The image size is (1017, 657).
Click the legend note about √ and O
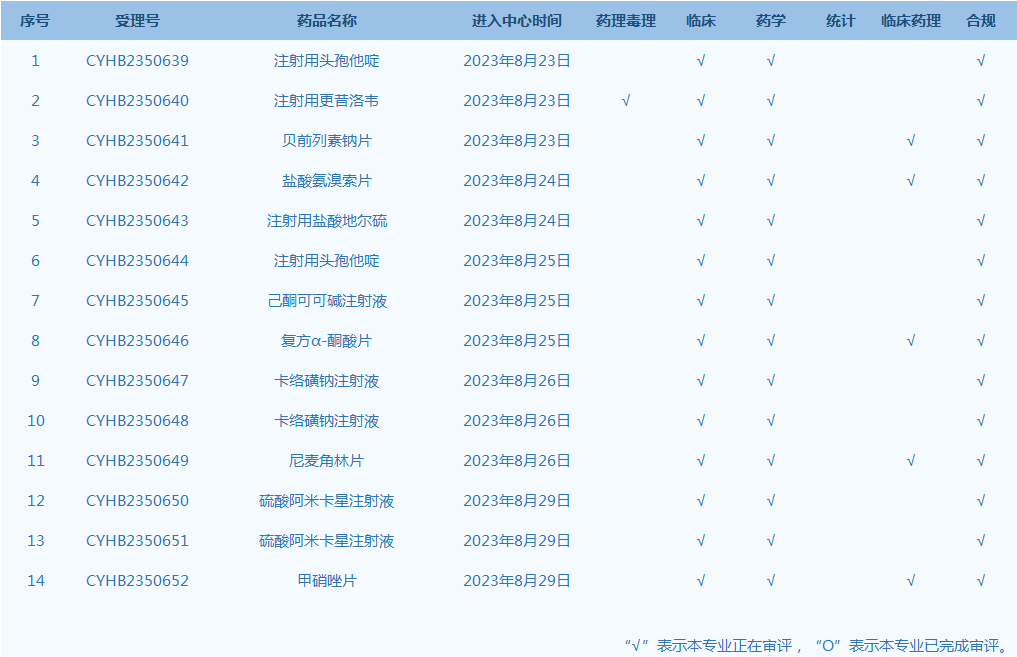pyautogui.click(x=817, y=645)
